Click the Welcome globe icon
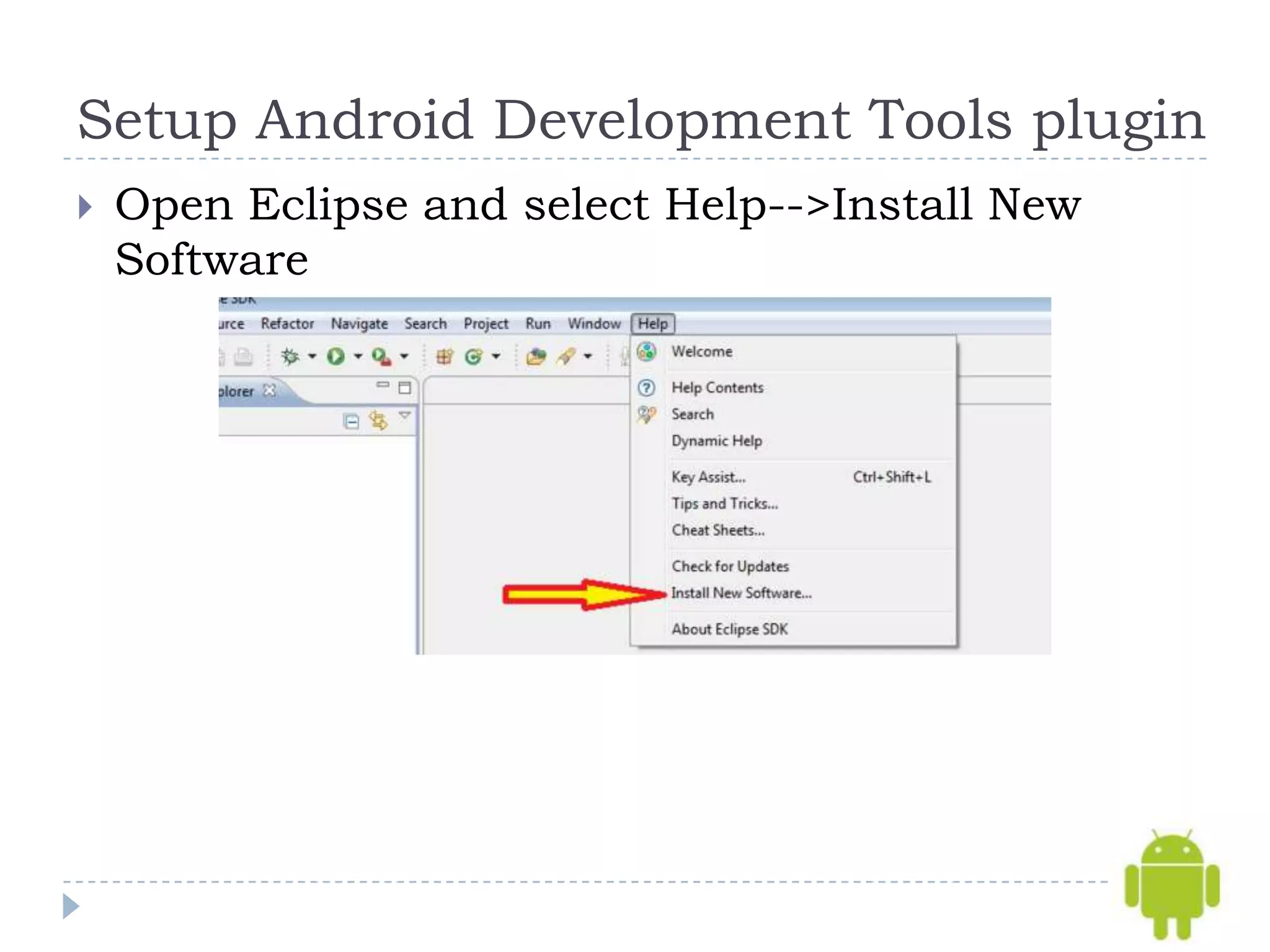The width and height of the screenshot is (1270, 952). click(646, 351)
